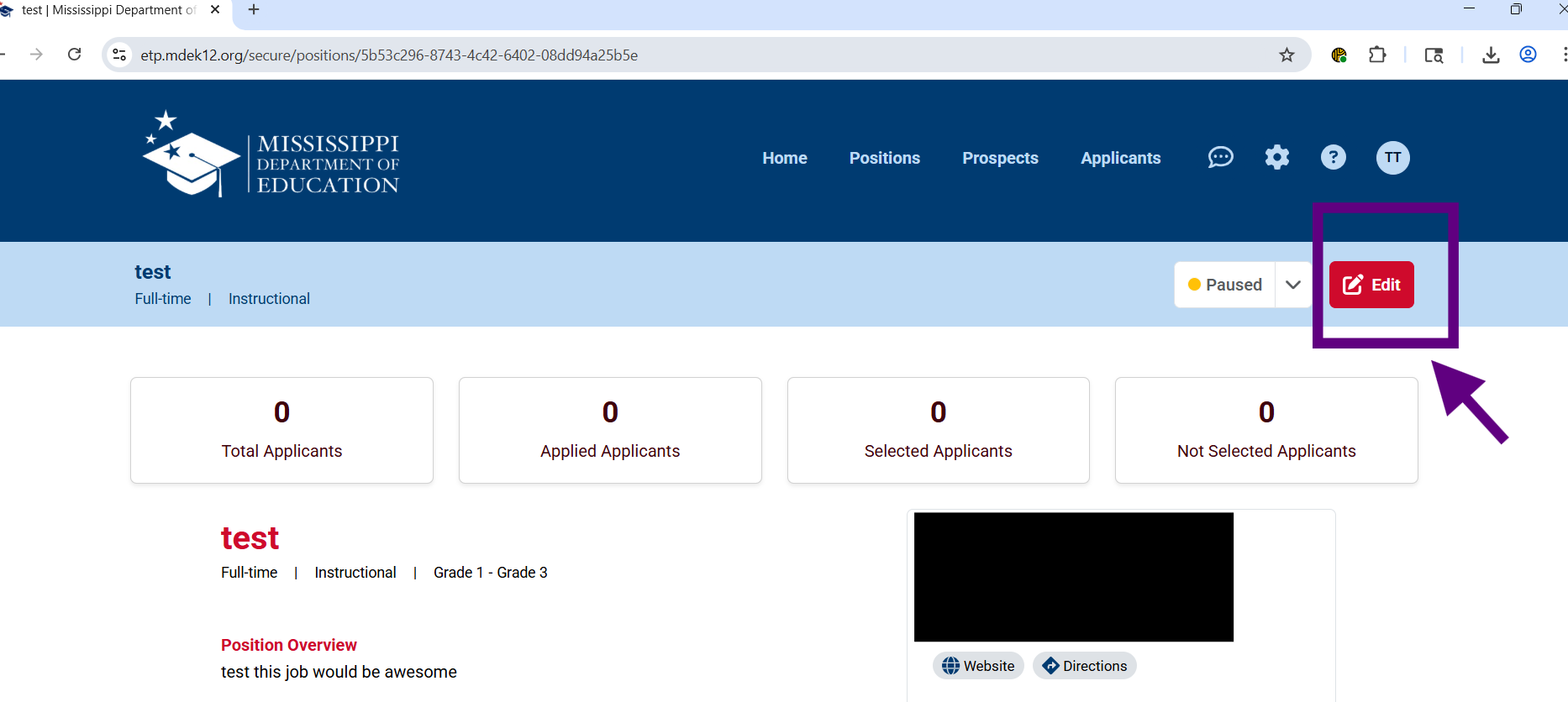Open the Prospects menu item

click(x=1000, y=158)
